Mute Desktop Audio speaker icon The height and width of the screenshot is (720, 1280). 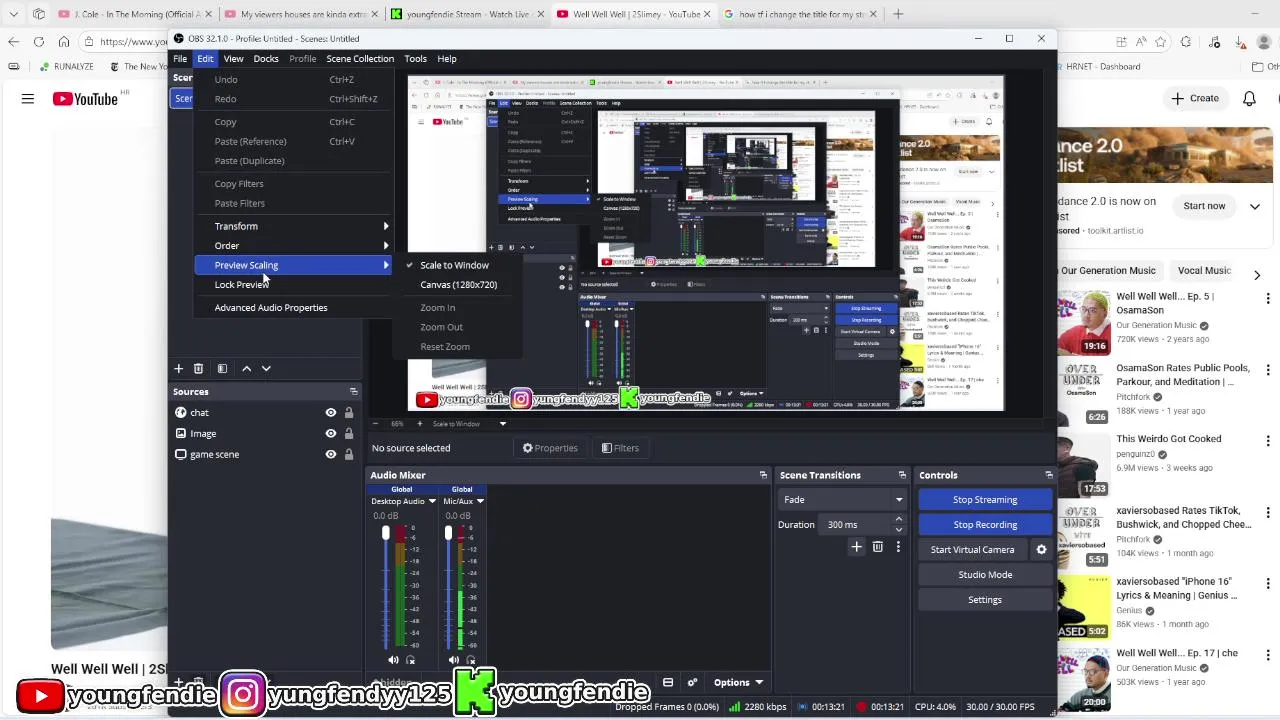(393, 660)
